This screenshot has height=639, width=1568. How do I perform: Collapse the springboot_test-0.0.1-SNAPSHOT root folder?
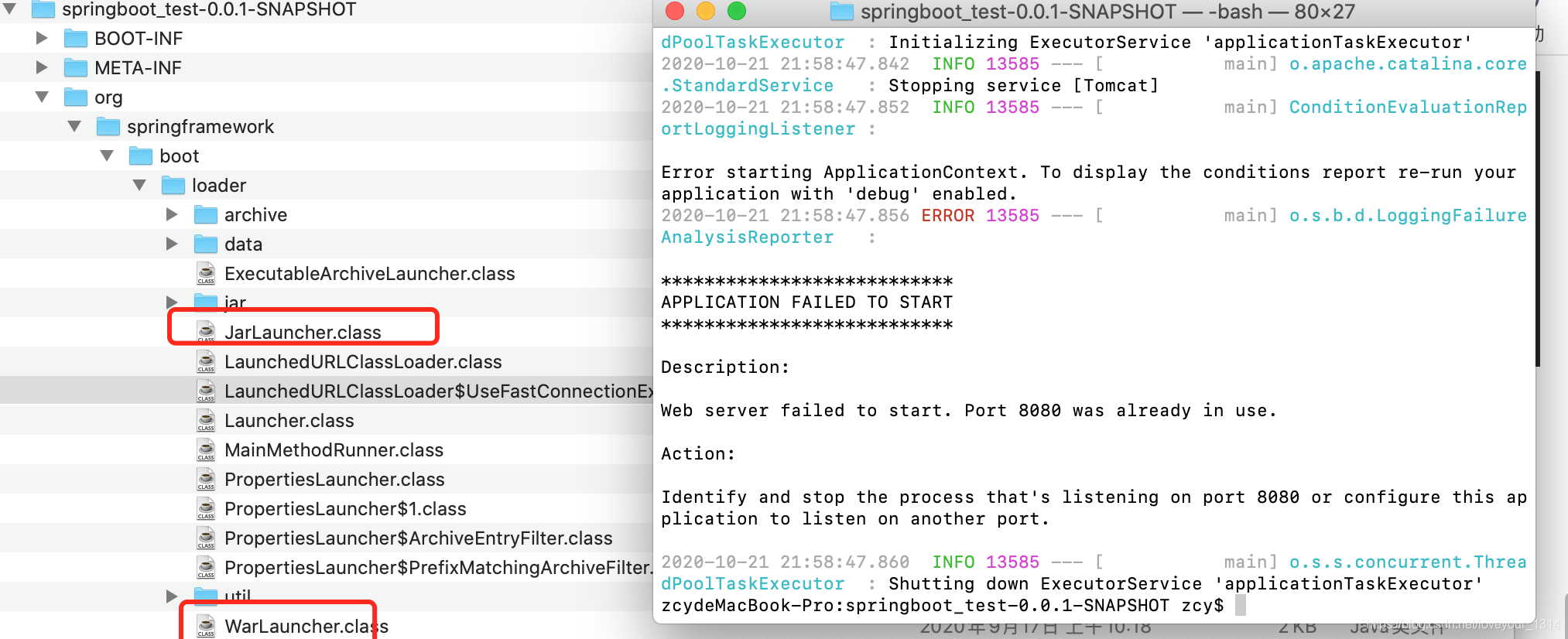click(10, 9)
